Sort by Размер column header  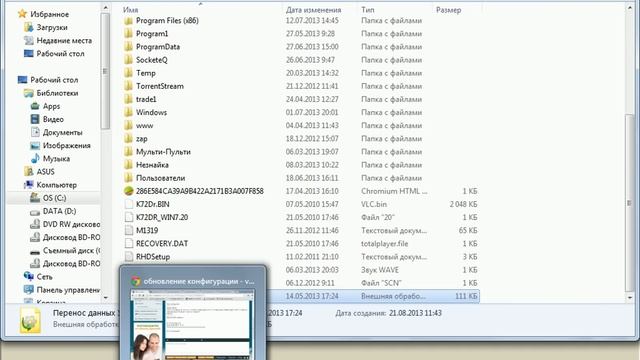[449, 10]
